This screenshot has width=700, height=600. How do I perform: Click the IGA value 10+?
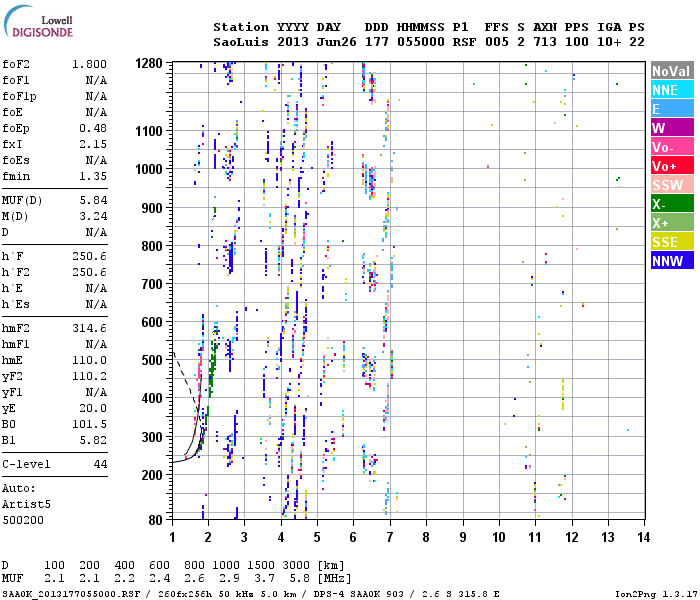click(x=609, y=42)
